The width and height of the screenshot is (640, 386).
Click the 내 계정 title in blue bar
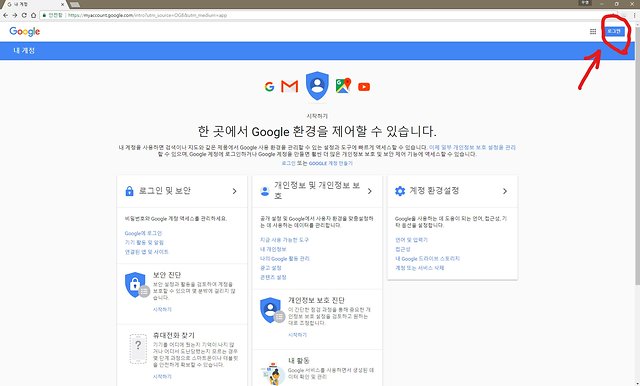coord(24,51)
